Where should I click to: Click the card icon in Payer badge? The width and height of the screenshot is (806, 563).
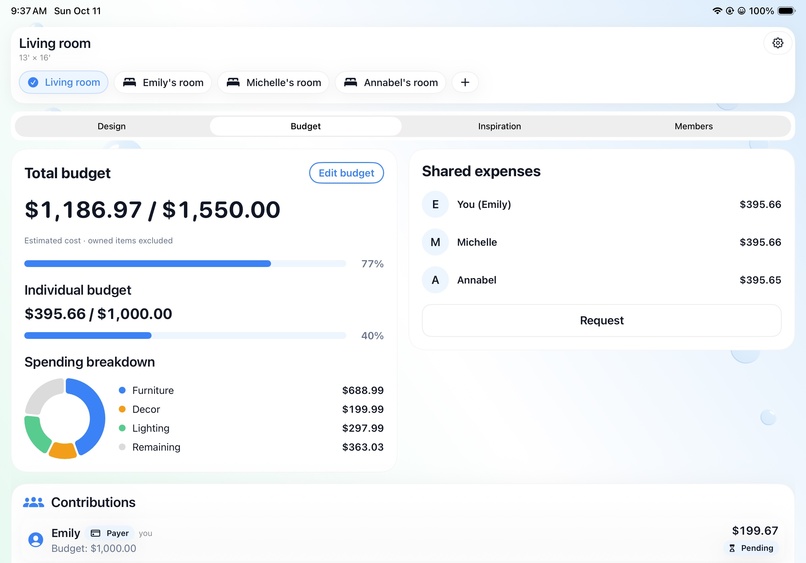pos(96,533)
